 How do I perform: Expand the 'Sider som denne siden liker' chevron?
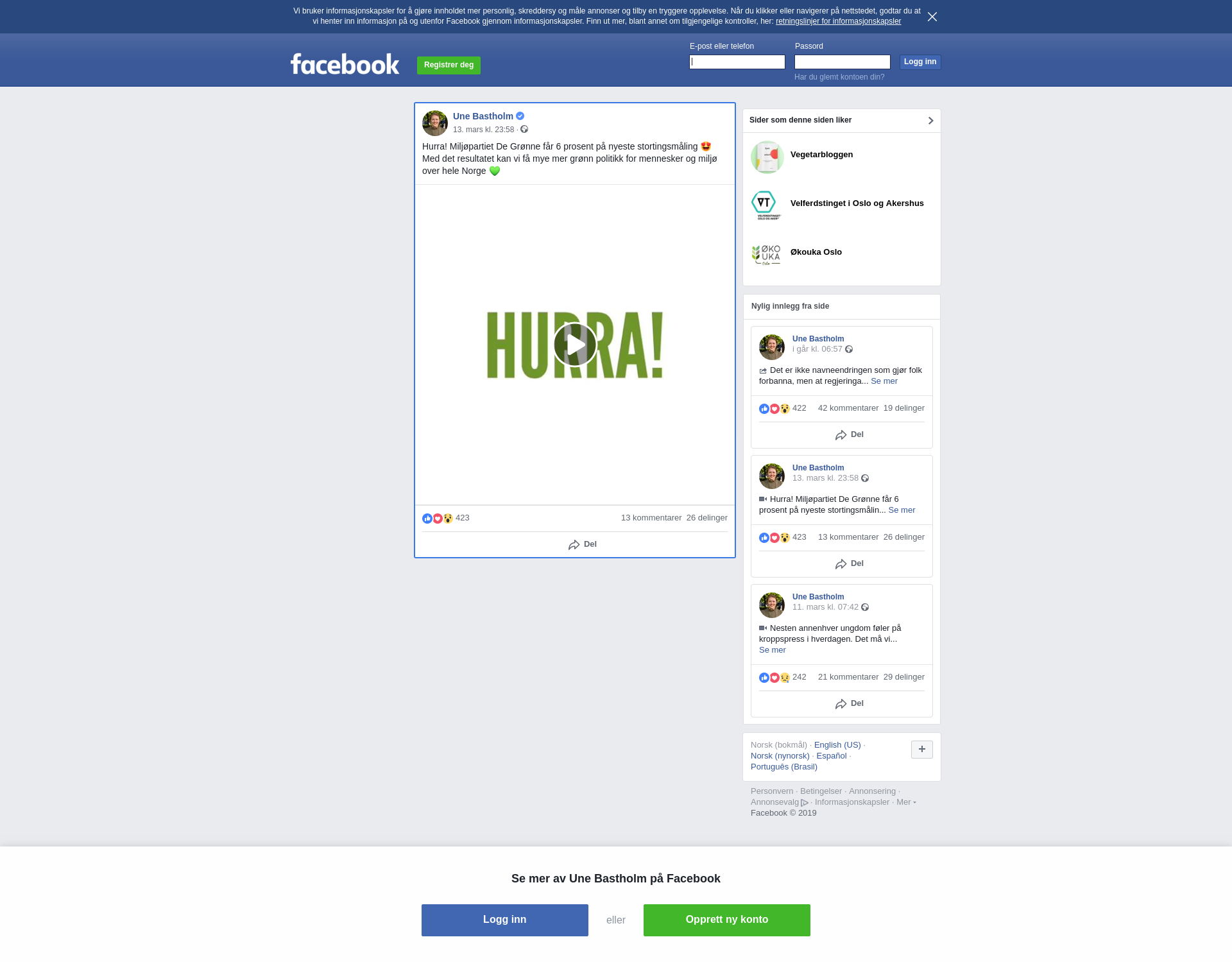[x=930, y=121]
